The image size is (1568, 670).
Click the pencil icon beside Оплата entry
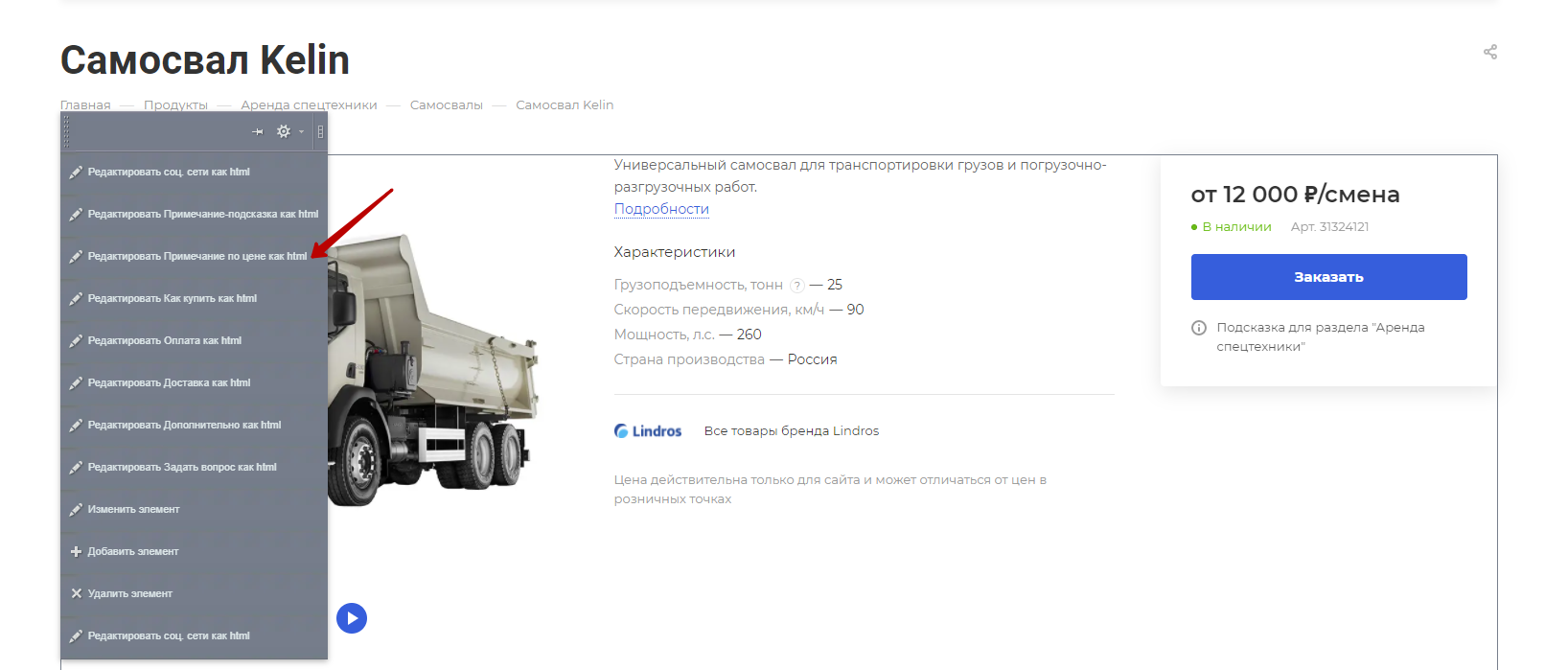76,341
